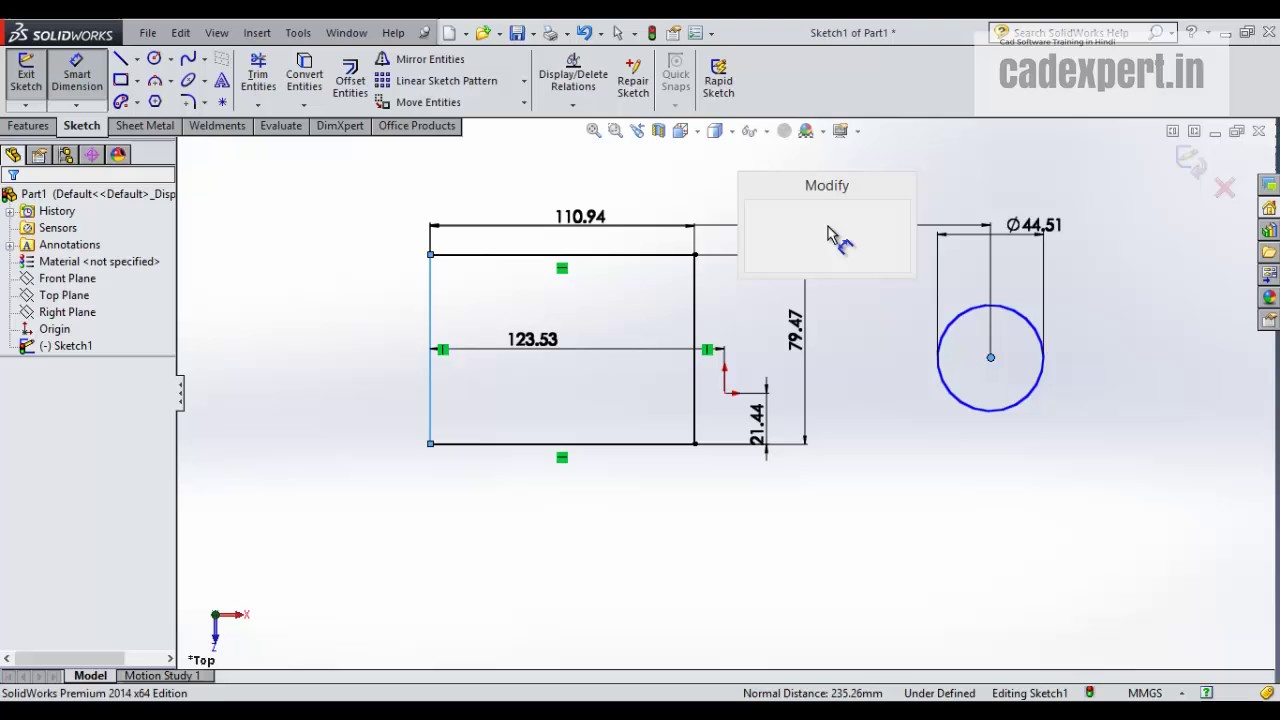Open the DimXpertManager tab icon

[92, 155]
